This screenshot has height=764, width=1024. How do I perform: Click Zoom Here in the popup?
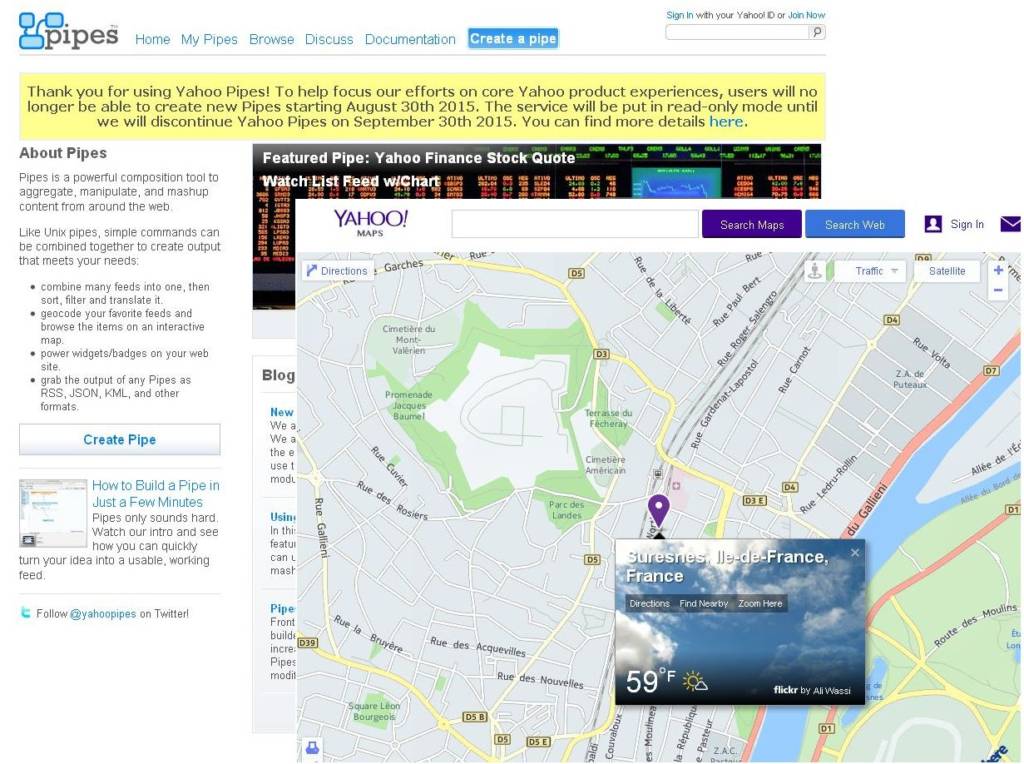tap(760, 603)
